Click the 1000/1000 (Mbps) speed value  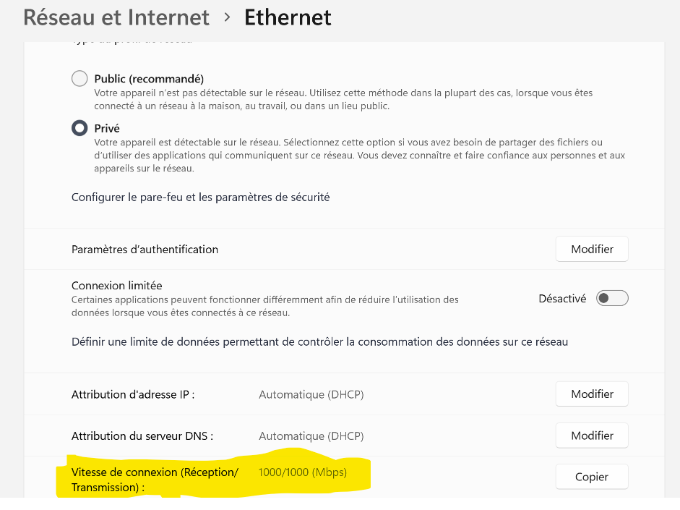(x=302, y=471)
